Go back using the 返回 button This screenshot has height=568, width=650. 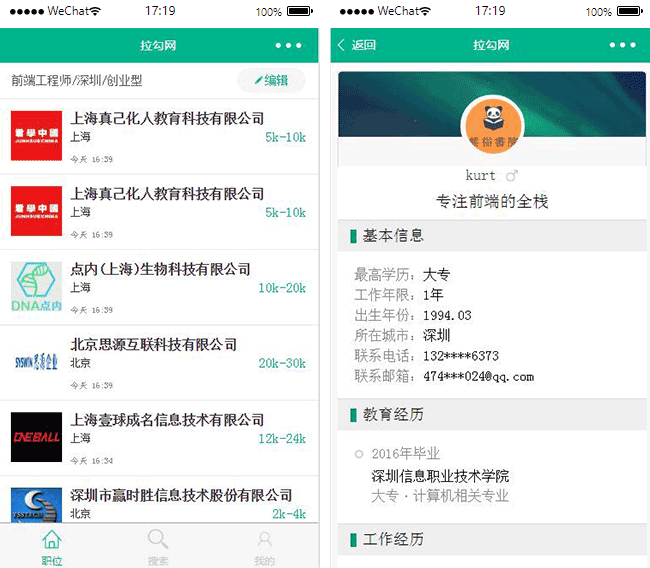point(357,45)
